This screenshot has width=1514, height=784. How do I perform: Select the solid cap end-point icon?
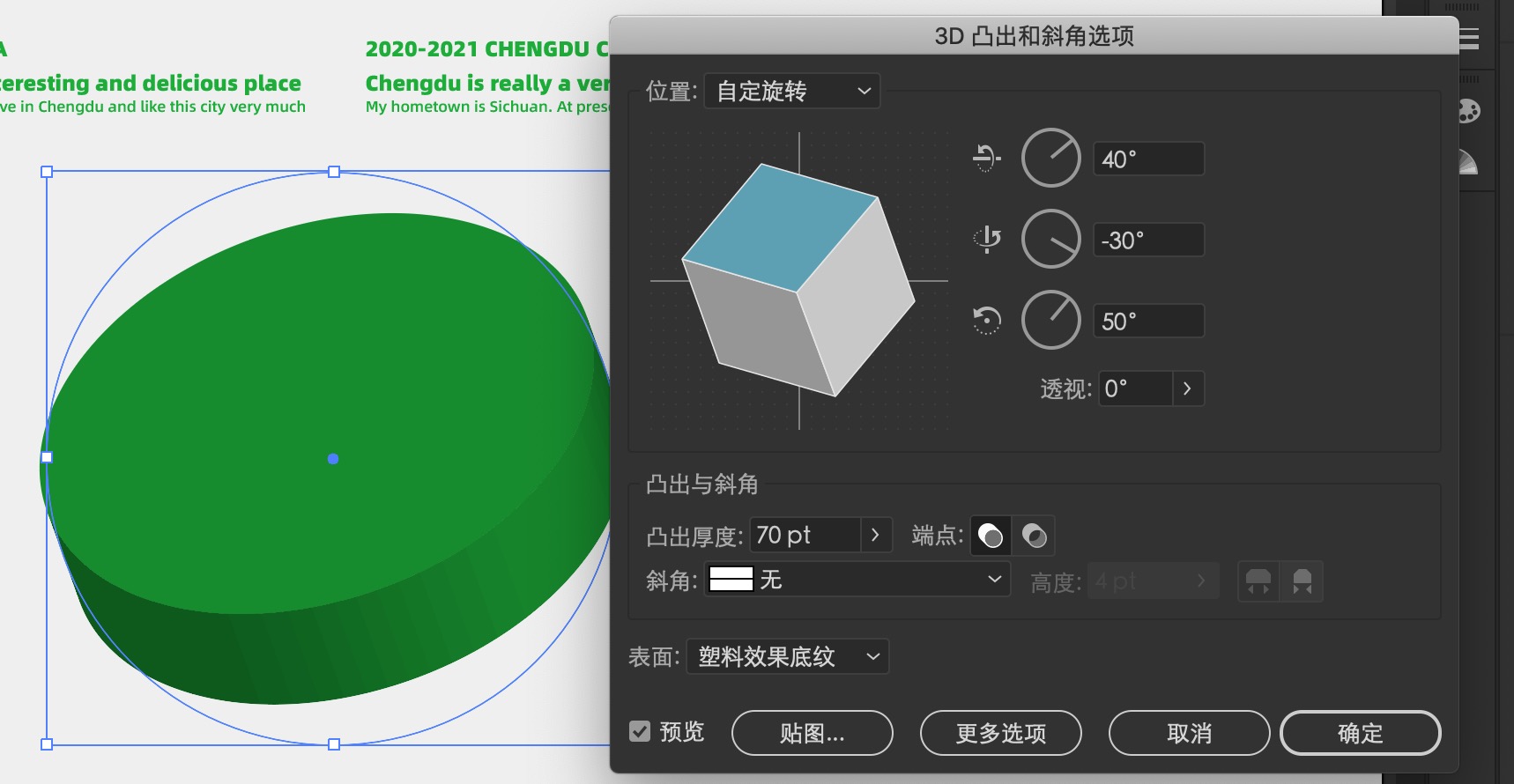[991, 536]
